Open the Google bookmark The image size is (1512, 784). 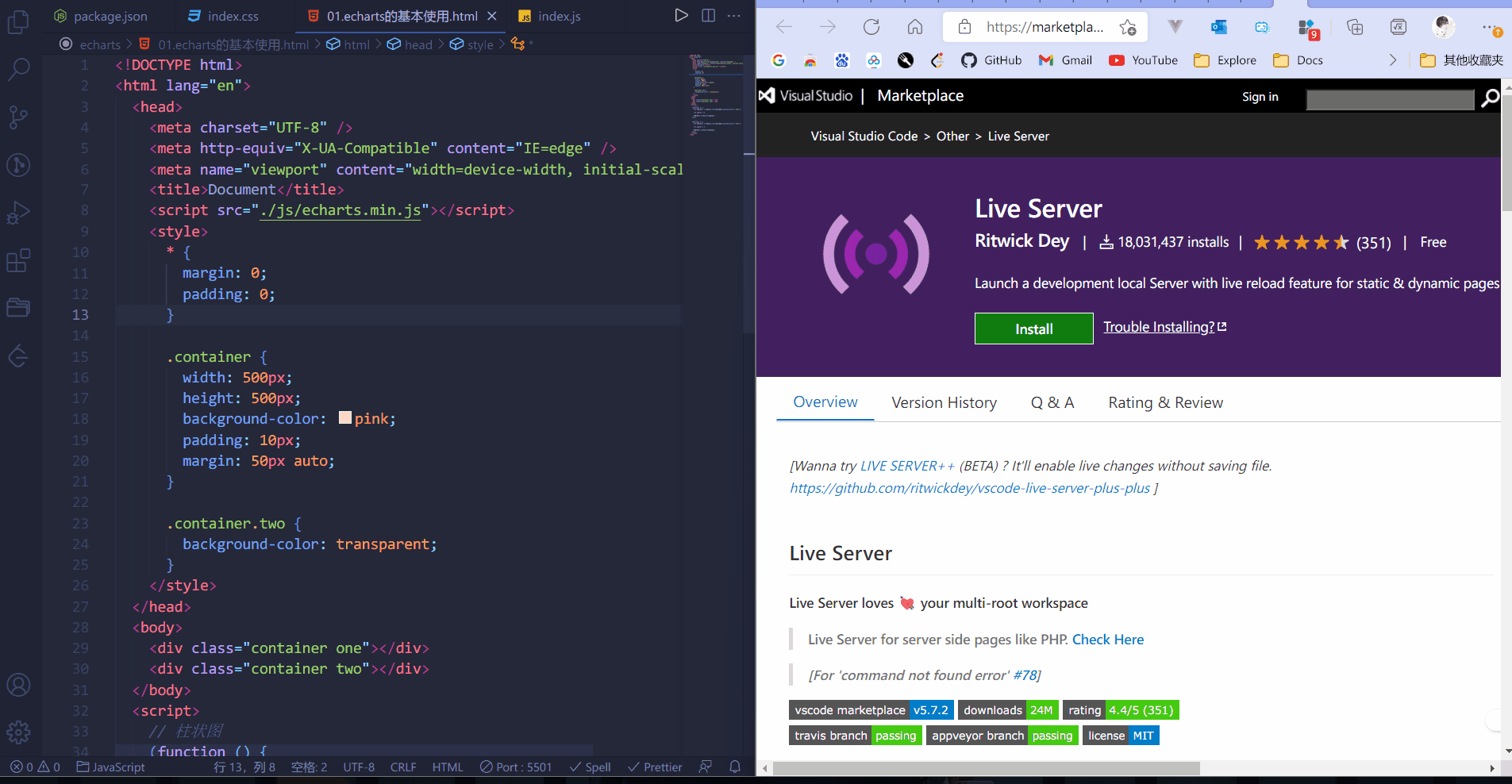click(x=779, y=60)
